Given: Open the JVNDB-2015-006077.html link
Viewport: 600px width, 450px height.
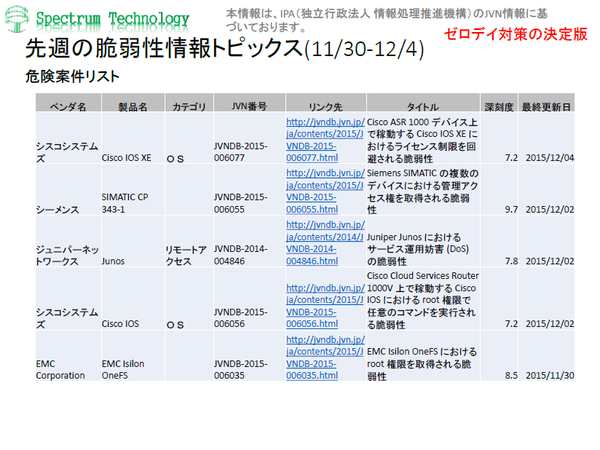Looking at the screenshot, I should pyautogui.click(x=325, y=140).
